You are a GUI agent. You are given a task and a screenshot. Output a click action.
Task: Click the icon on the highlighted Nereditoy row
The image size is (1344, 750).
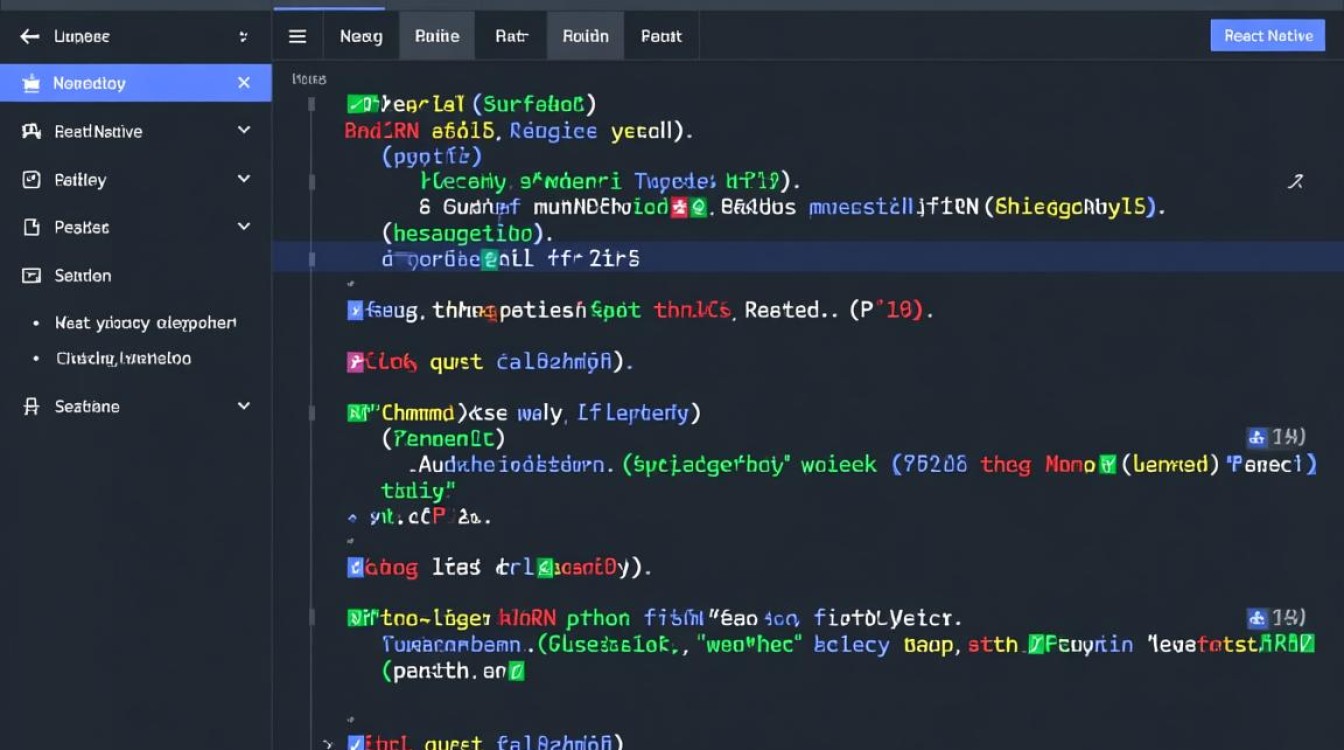31,83
